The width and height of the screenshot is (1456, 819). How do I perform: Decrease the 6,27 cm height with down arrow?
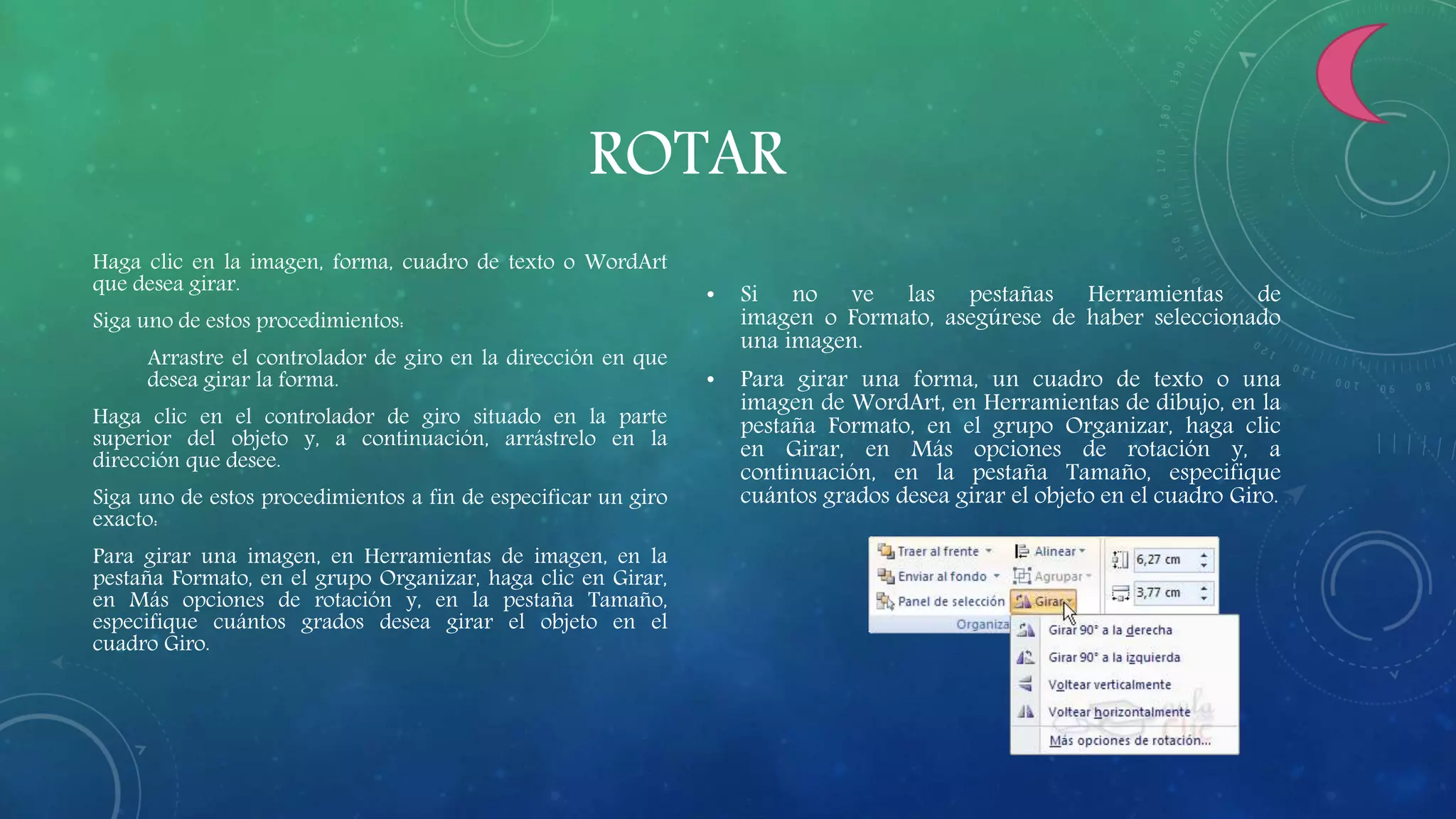[x=1204, y=565]
